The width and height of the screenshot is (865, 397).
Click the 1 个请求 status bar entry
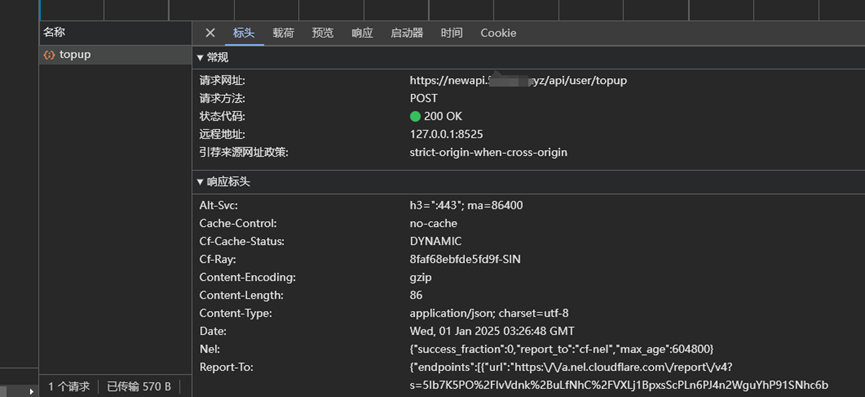[x=69, y=387]
